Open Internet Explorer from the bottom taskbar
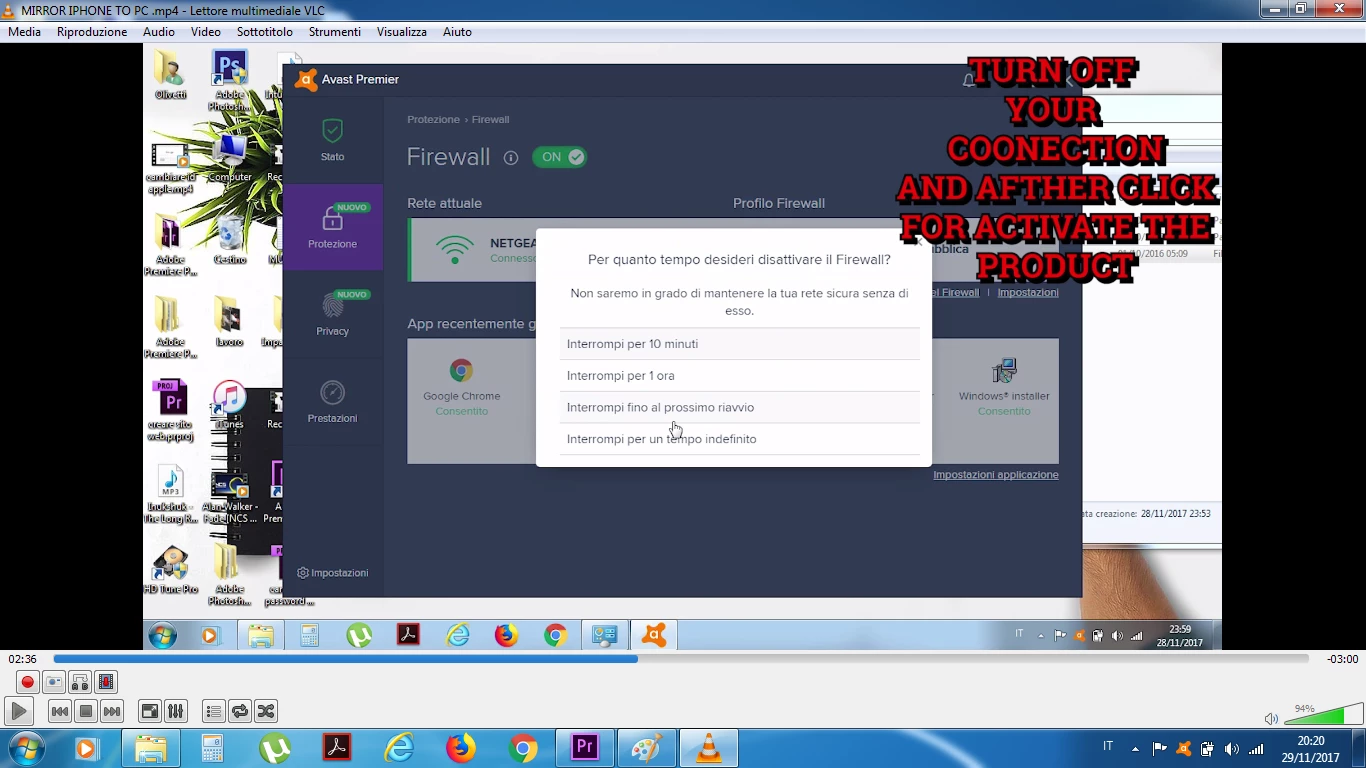 (399, 748)
